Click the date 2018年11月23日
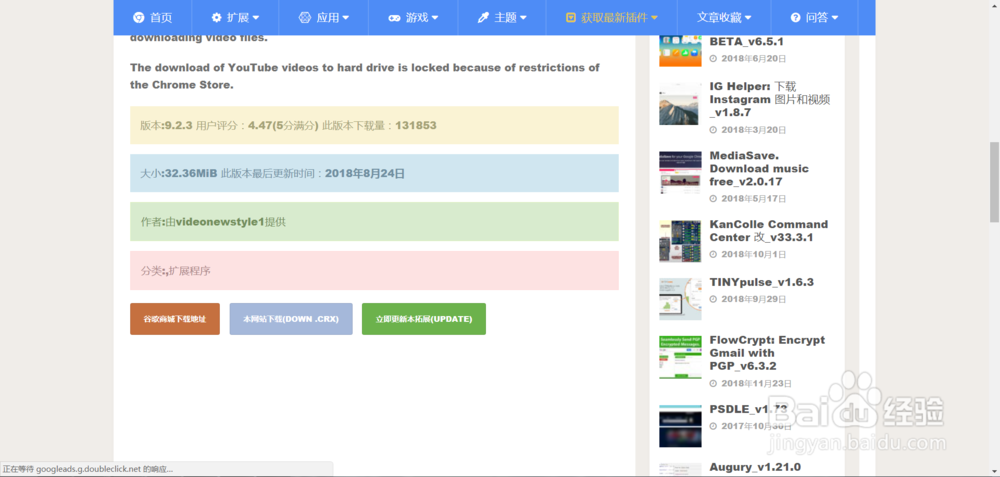1000x477 pixels. click(756, 383)
